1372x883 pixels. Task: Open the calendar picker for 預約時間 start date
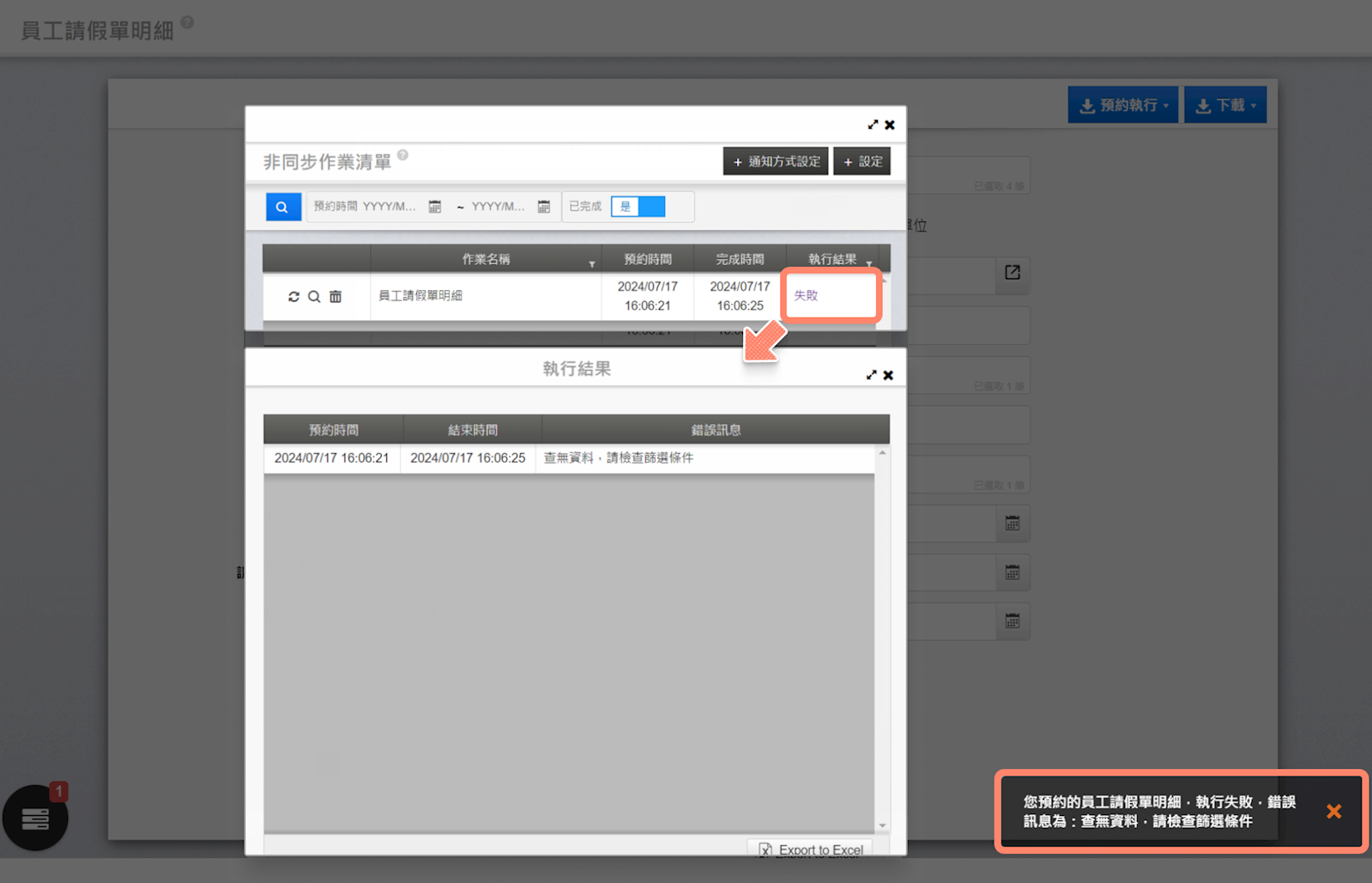click(435, 207)
